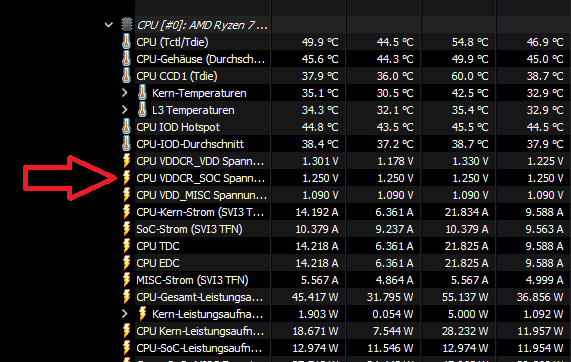Click lightning icon beside CPU TDC

coord(126,246)
